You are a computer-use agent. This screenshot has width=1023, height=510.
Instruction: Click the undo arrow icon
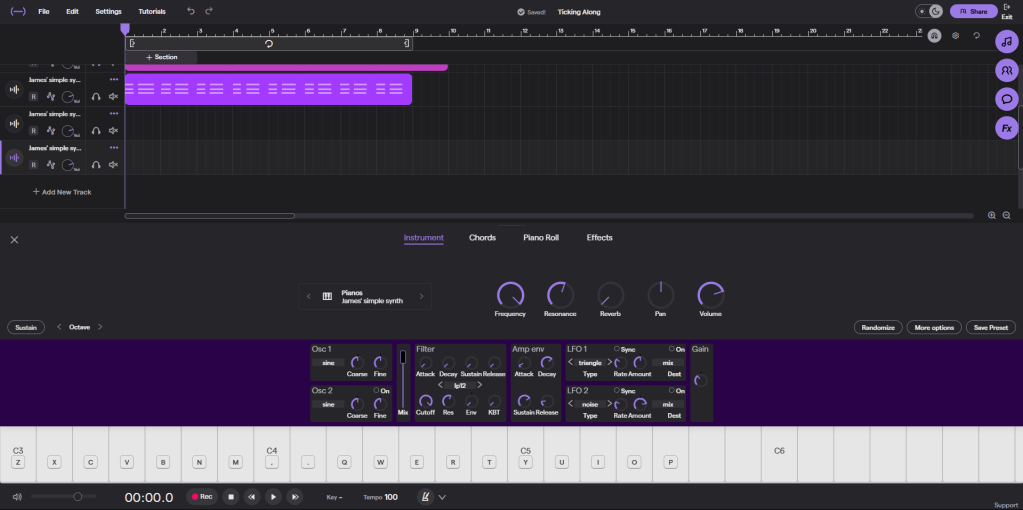coord(191,11)
